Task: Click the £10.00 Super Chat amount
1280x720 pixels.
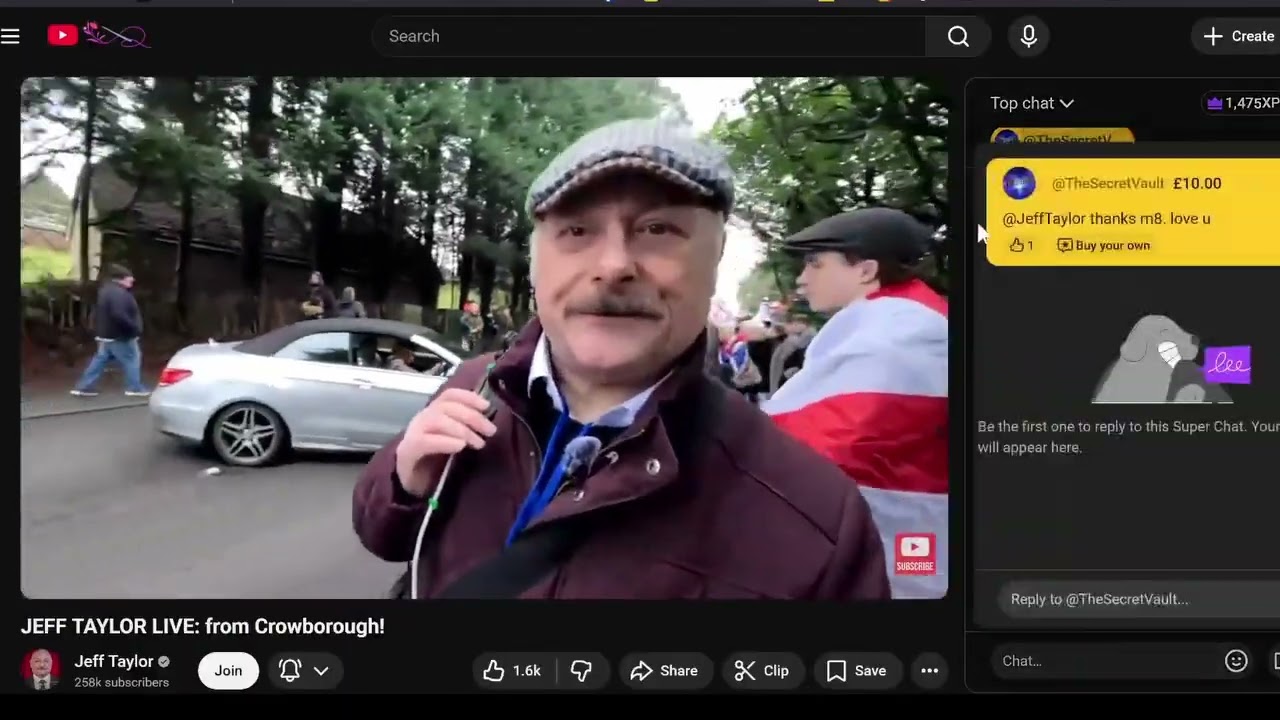Action: (x=1197, y=183)
